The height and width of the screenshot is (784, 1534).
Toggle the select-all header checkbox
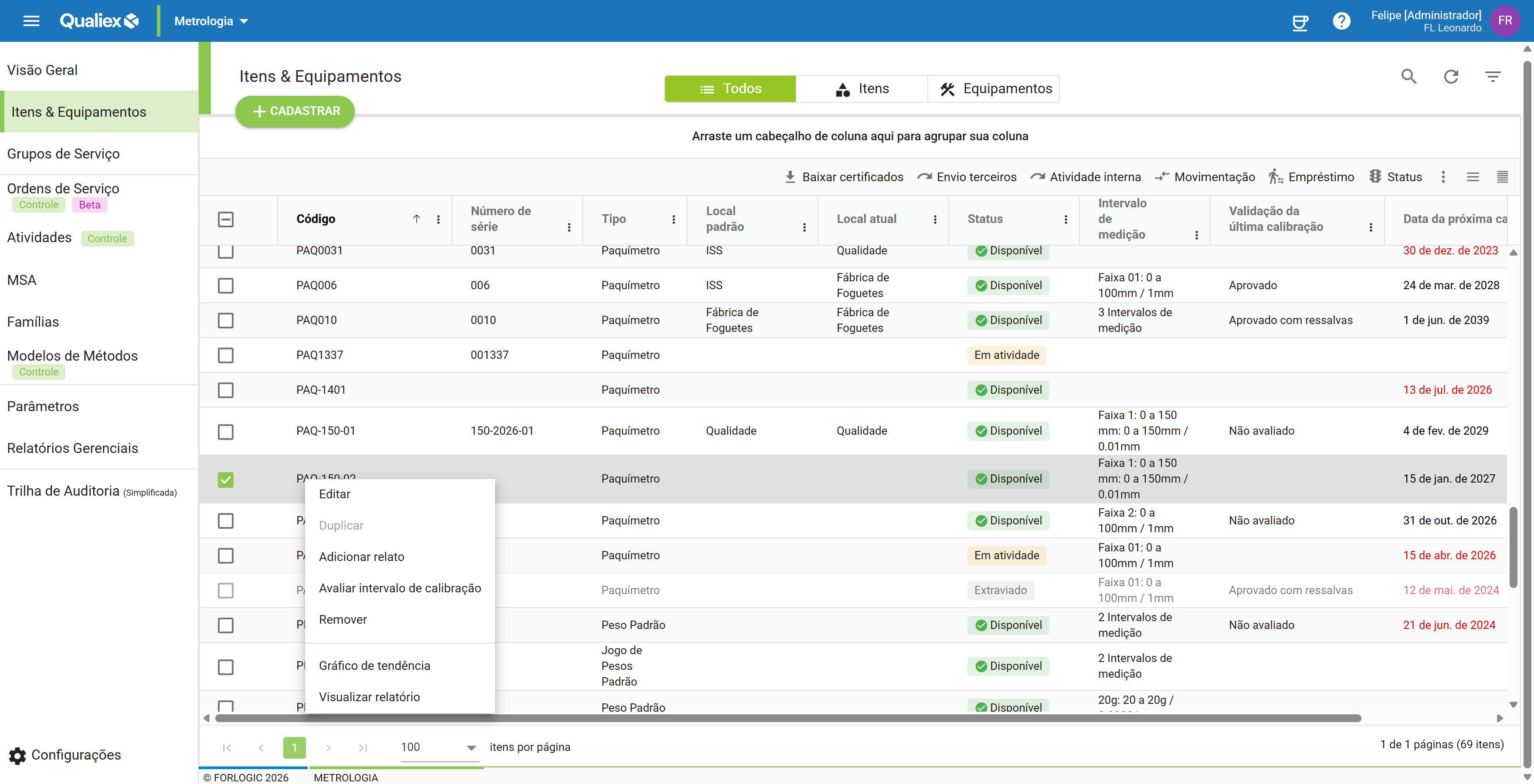(226, 220)
